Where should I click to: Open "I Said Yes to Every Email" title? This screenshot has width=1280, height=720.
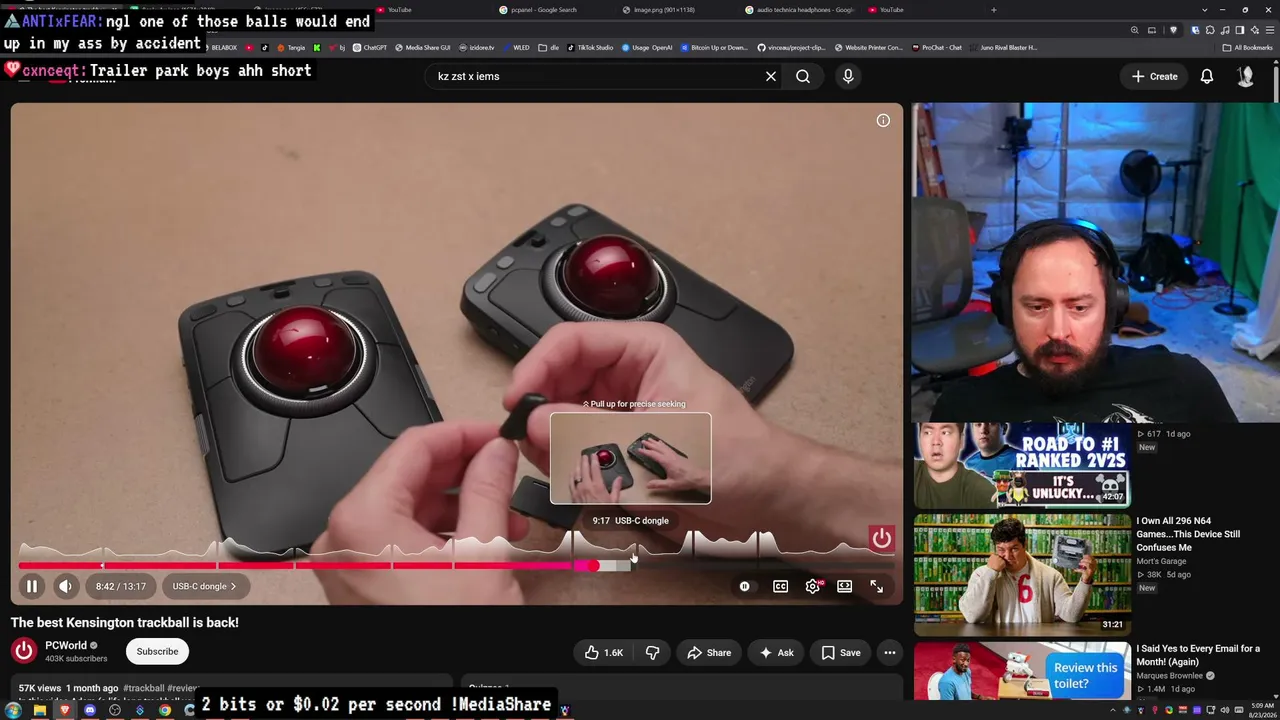point(1198,655)
